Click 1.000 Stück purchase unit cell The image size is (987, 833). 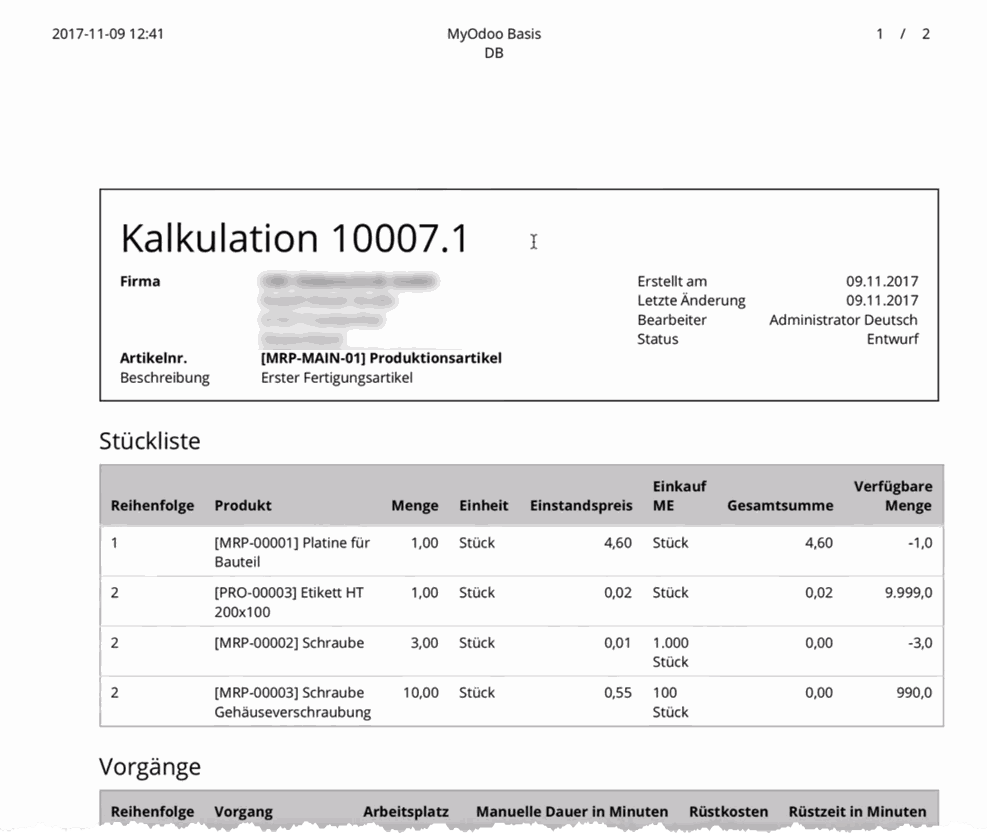pyautogui.click(x=670, y=652)
